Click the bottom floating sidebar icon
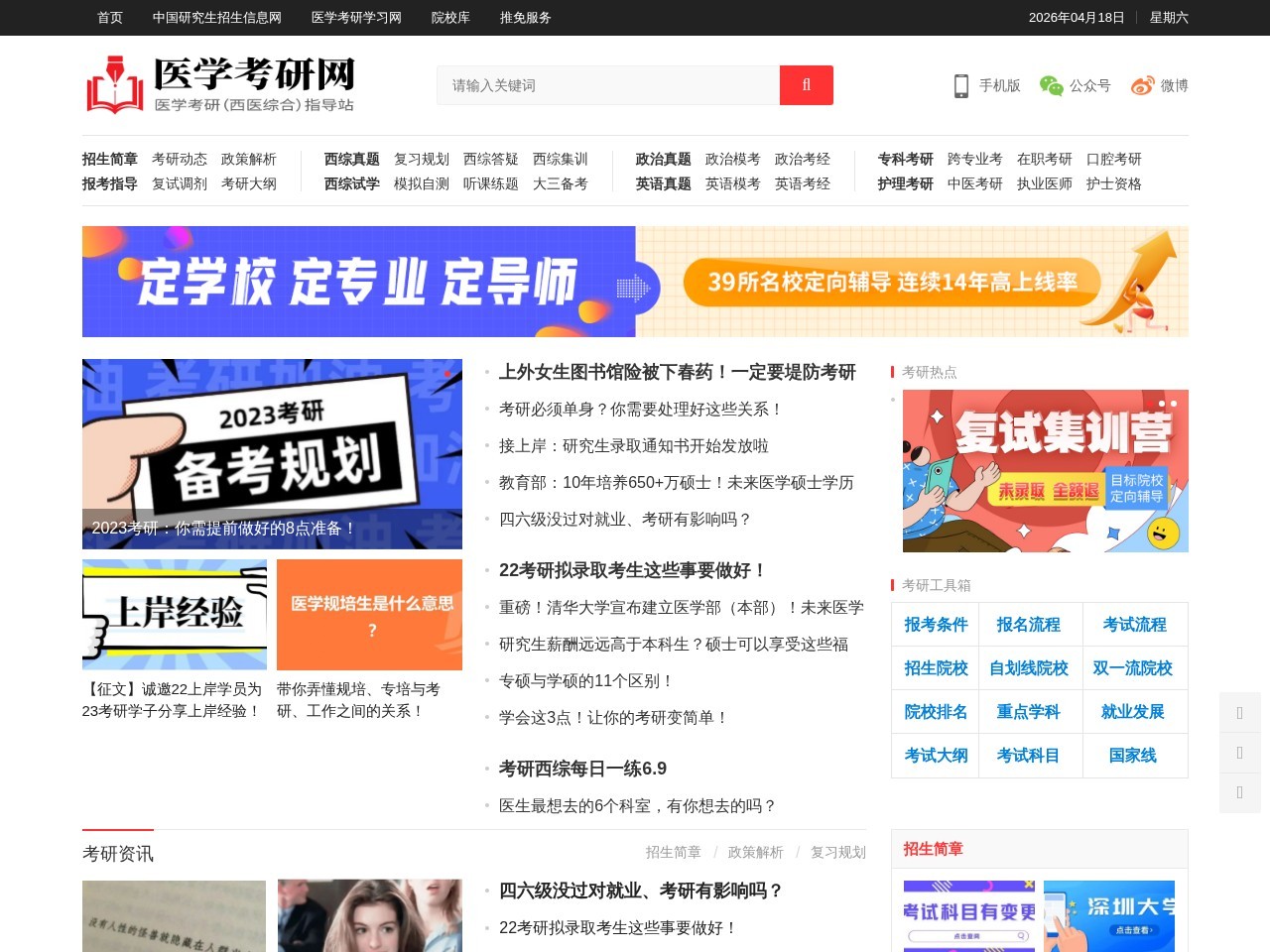The image size is (1270, 952). coord(1239,793)
